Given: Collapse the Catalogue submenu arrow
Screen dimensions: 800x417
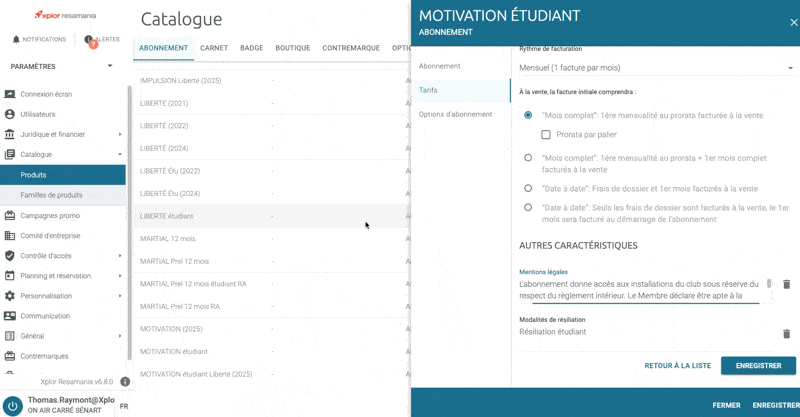Looking at the screenshot, I should (120, 154).
